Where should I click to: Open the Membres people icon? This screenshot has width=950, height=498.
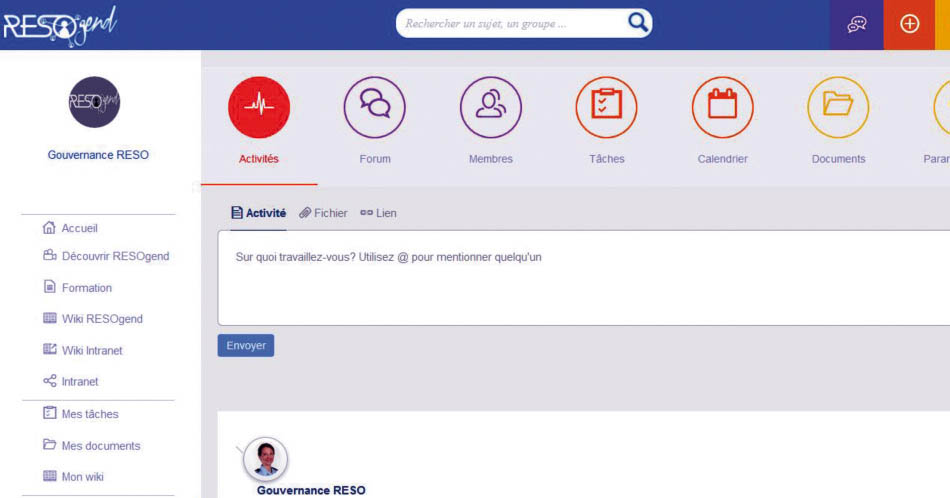pyautogui.click(x=490, y=107)
